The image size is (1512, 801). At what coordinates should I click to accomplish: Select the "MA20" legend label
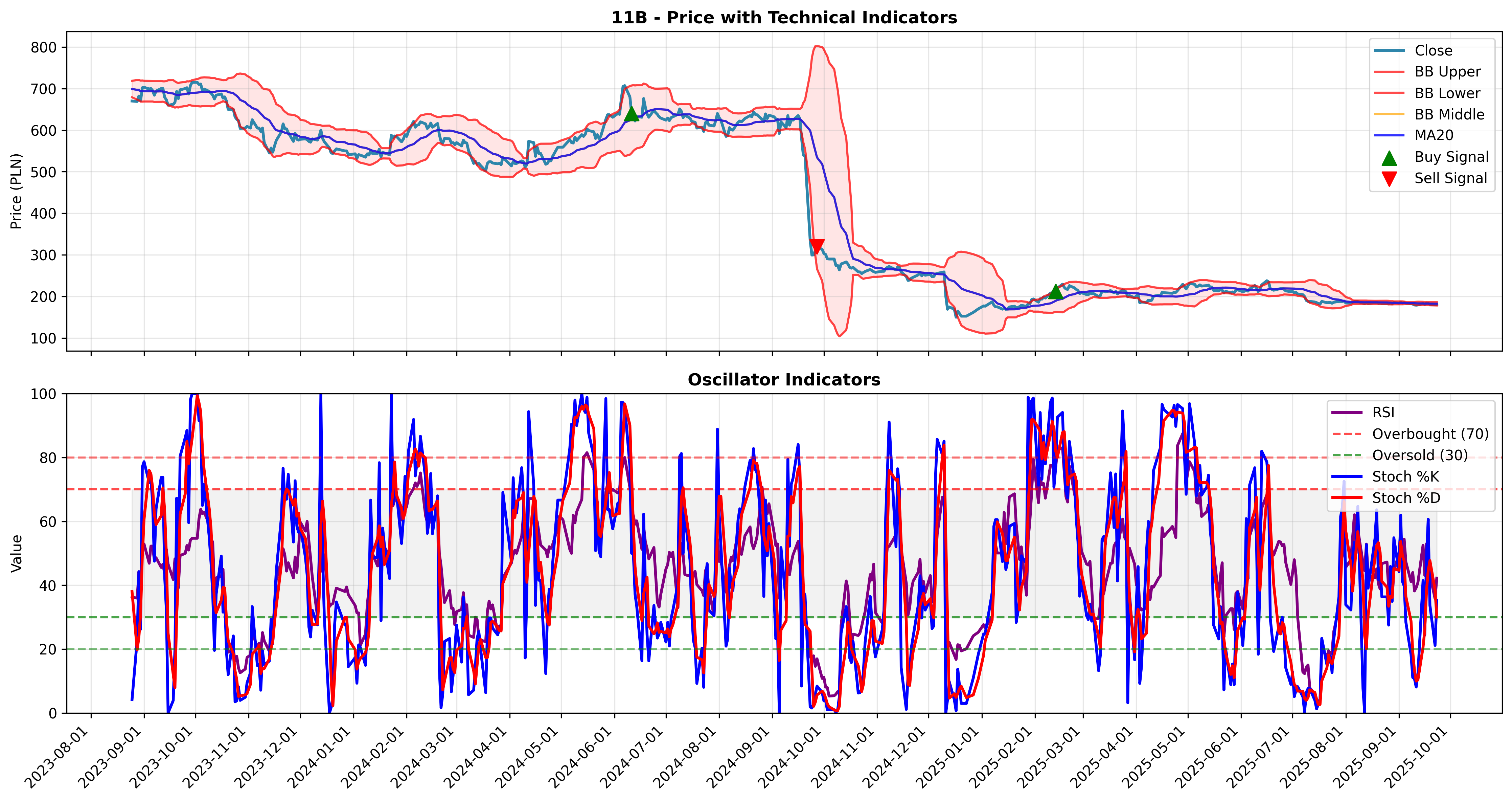coord(1434,136)
